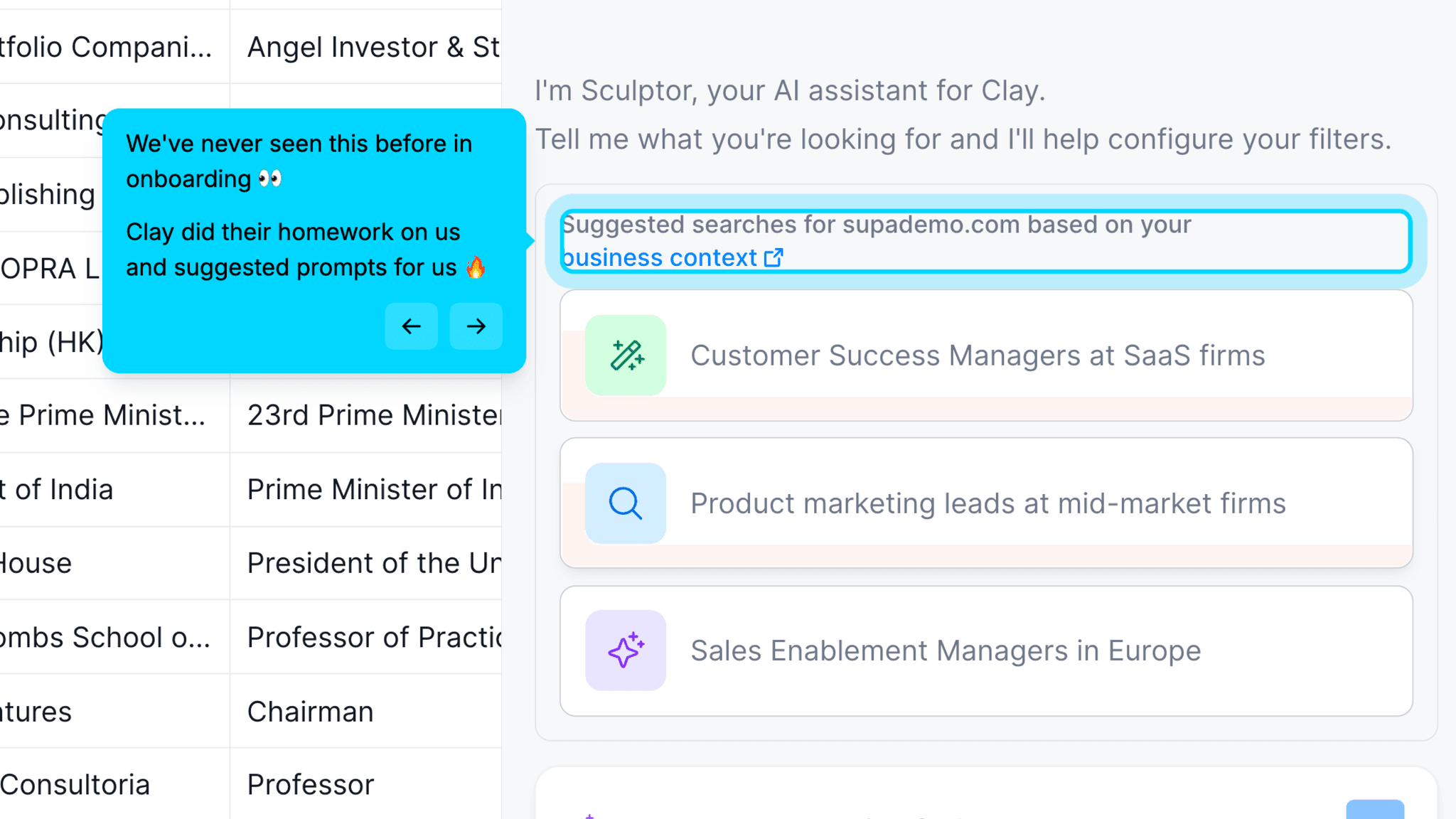Click the external link icon beside business context
The width and height of the screenshot is (1456, 819).
tap(773, 257)
